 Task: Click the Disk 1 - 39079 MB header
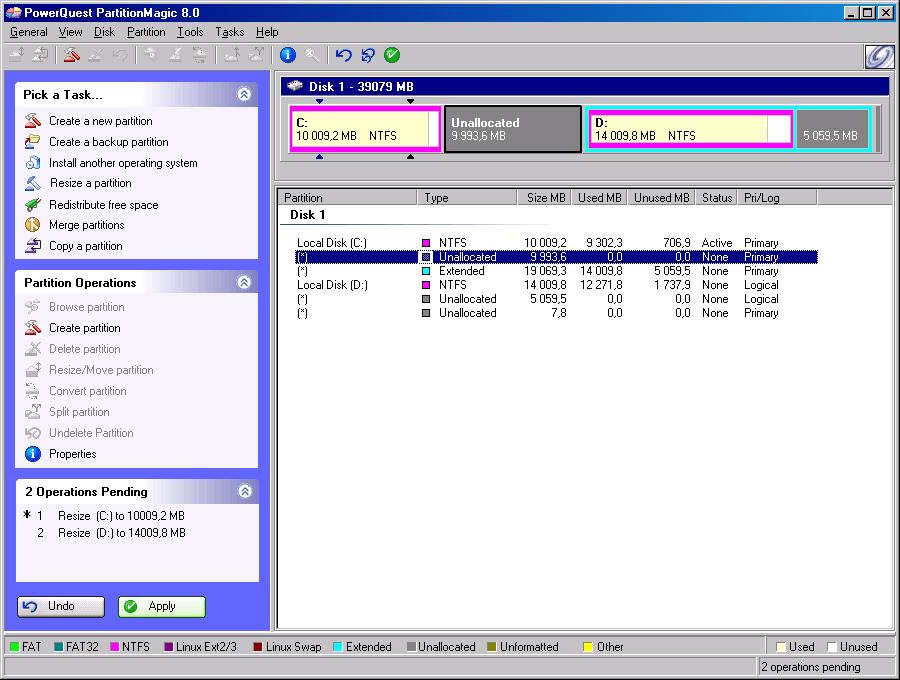584,87
